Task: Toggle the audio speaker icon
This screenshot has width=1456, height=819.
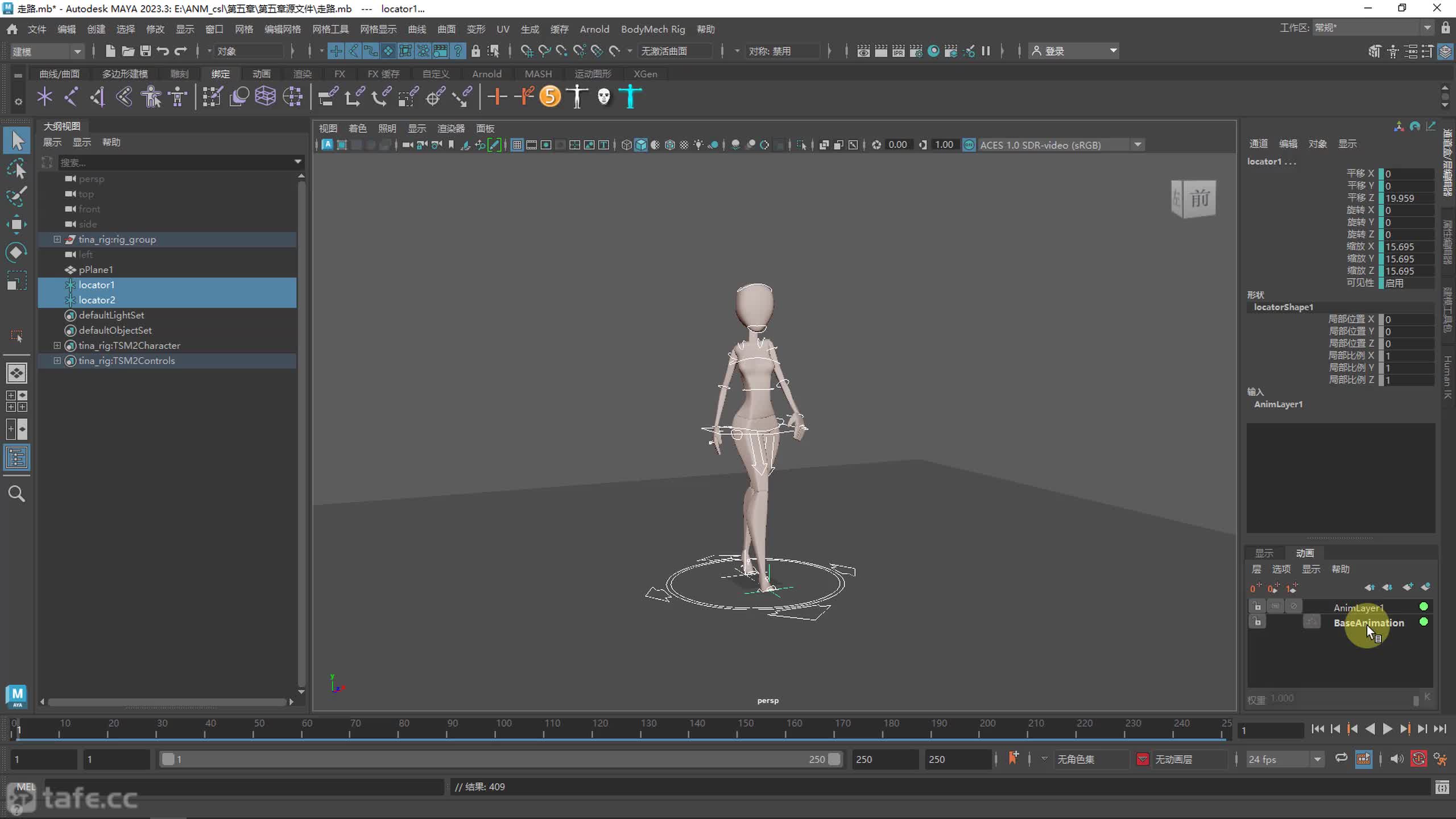Action: click(x=1396, y=759)
